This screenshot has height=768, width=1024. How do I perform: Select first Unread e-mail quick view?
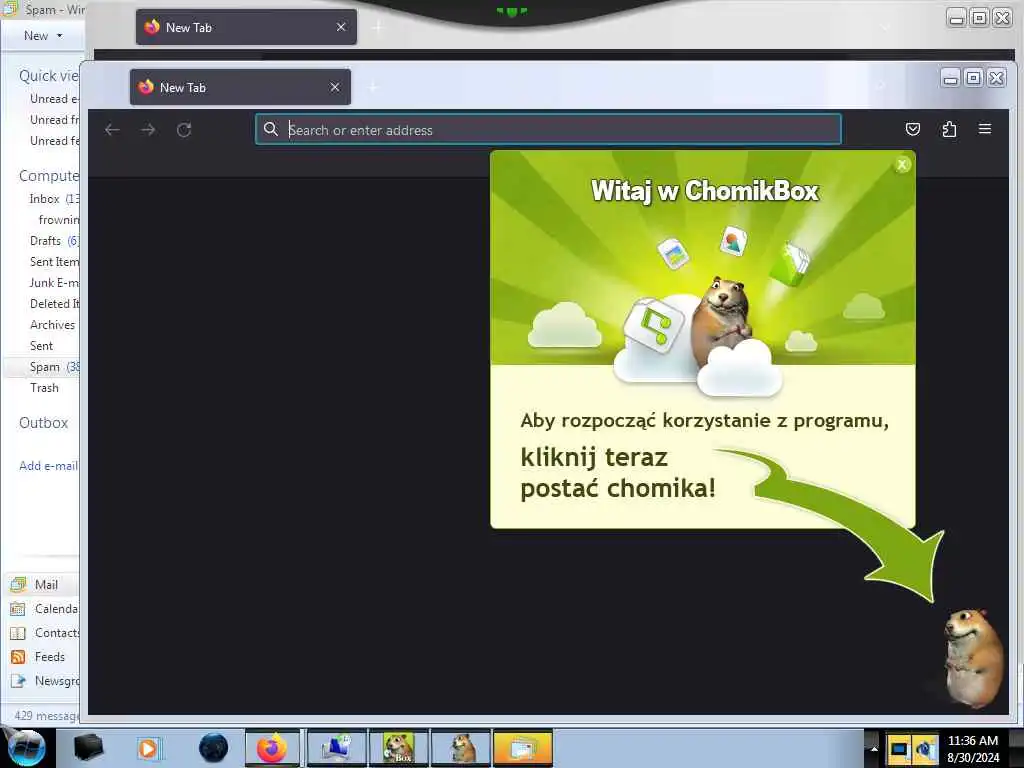pos(54,99)
